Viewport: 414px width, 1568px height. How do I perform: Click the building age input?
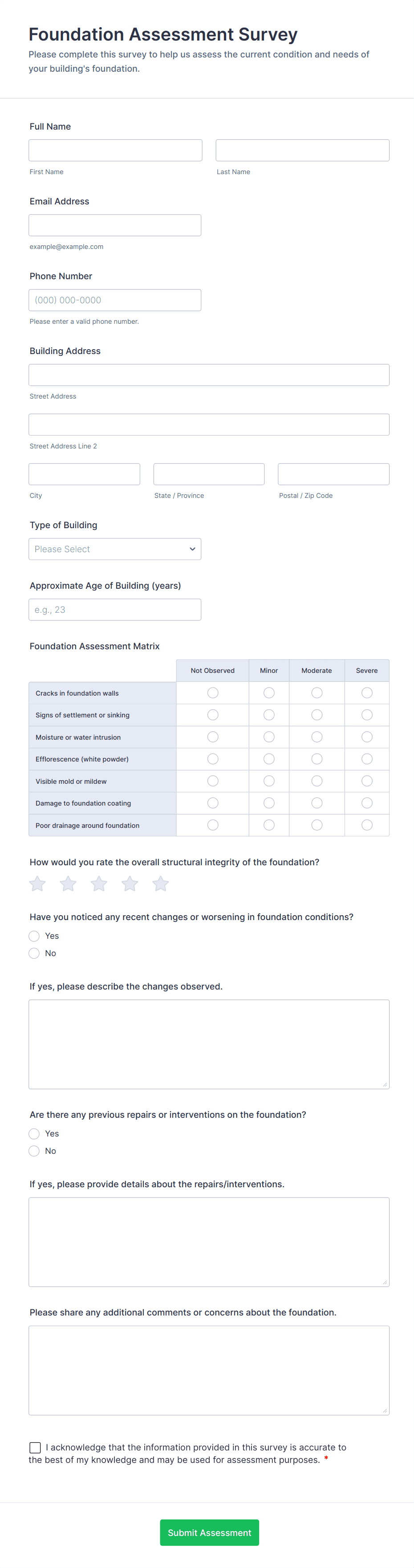click(114, 610)
